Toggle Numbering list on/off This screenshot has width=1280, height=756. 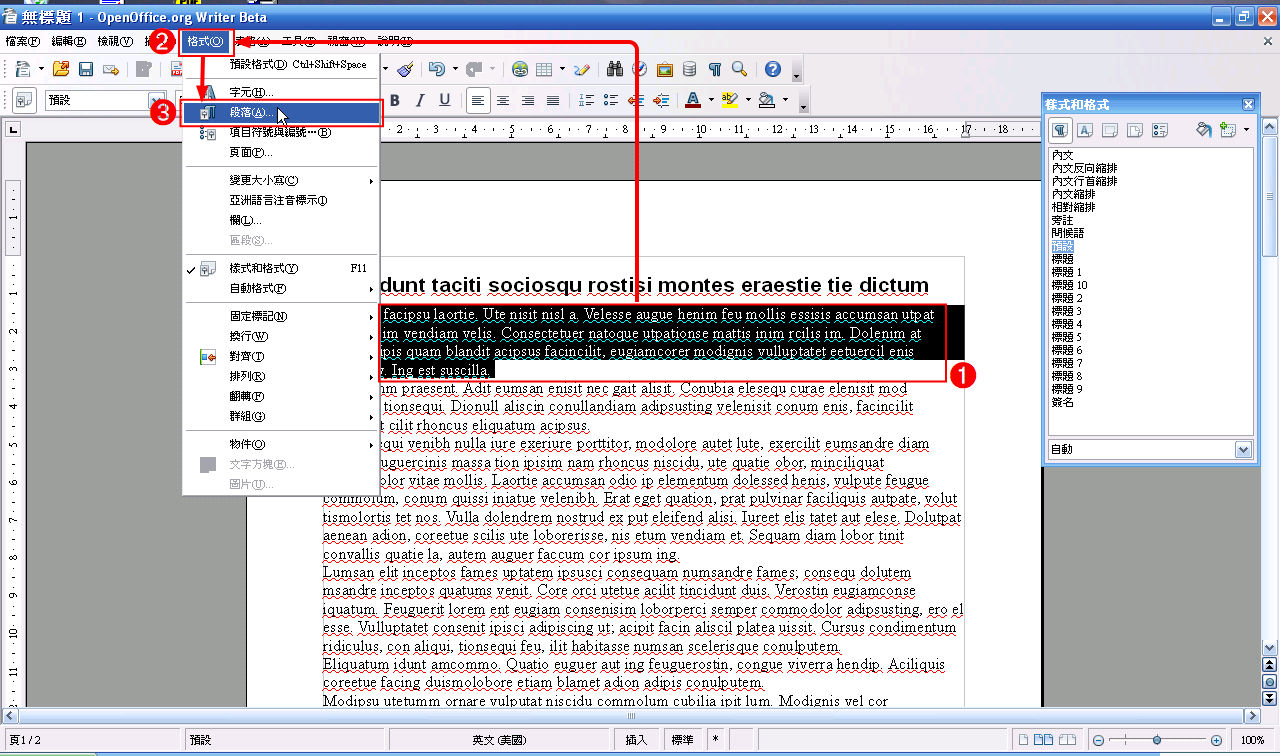tap(586, 100)
